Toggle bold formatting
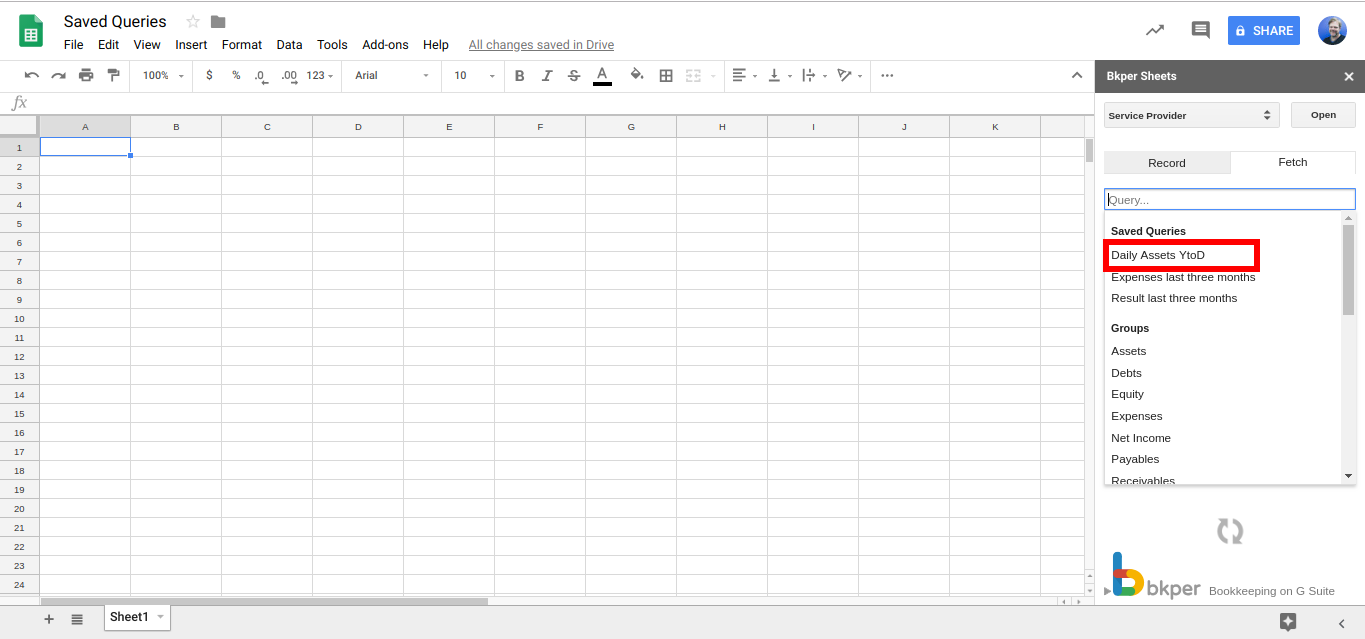Image resolution: width=1365 pixels, height=639 pixels. [519, 75]
